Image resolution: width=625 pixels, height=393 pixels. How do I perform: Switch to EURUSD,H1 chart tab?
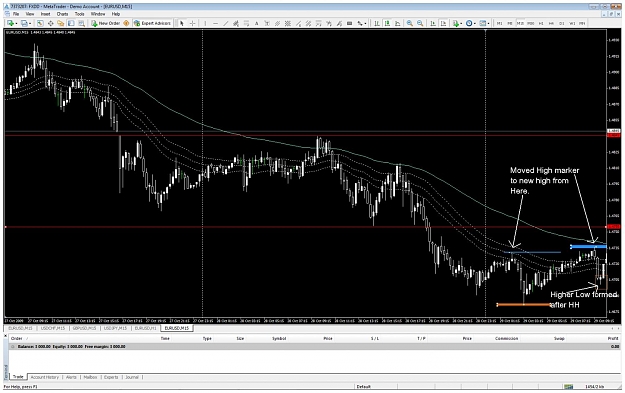click(145, 328)
